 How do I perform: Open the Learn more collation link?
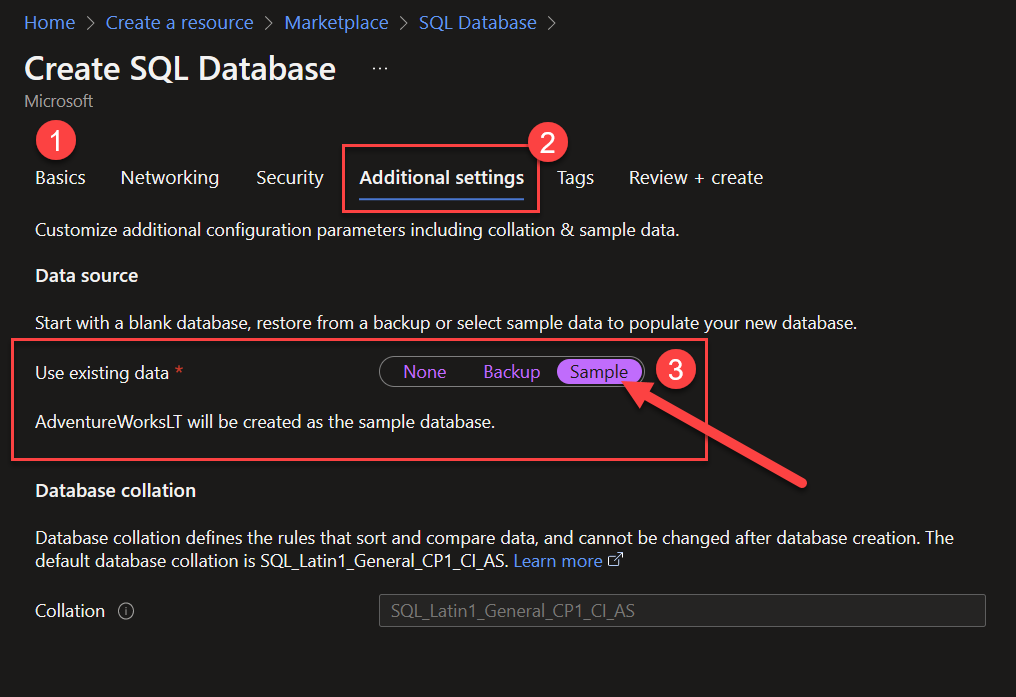(x=558, y=561)
